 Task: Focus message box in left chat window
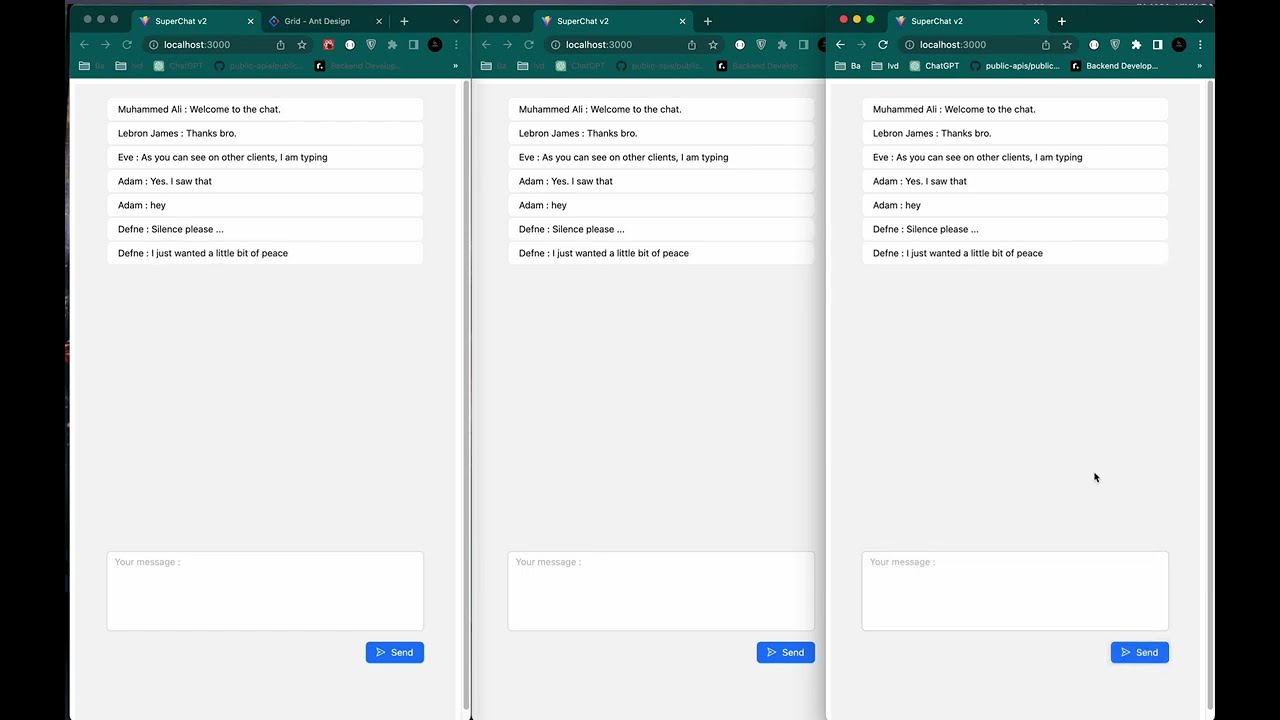pos(265,591)
